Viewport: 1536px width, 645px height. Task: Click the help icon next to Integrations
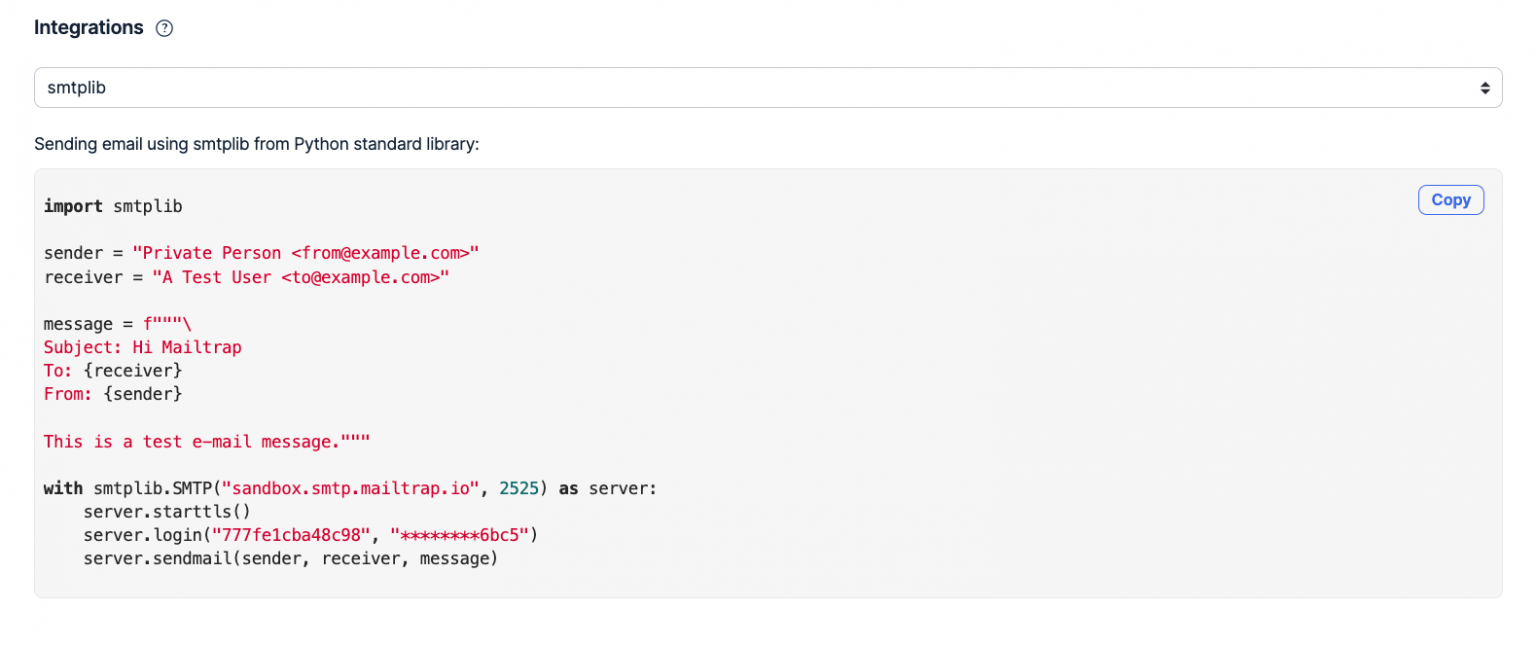tap(164, 28)
